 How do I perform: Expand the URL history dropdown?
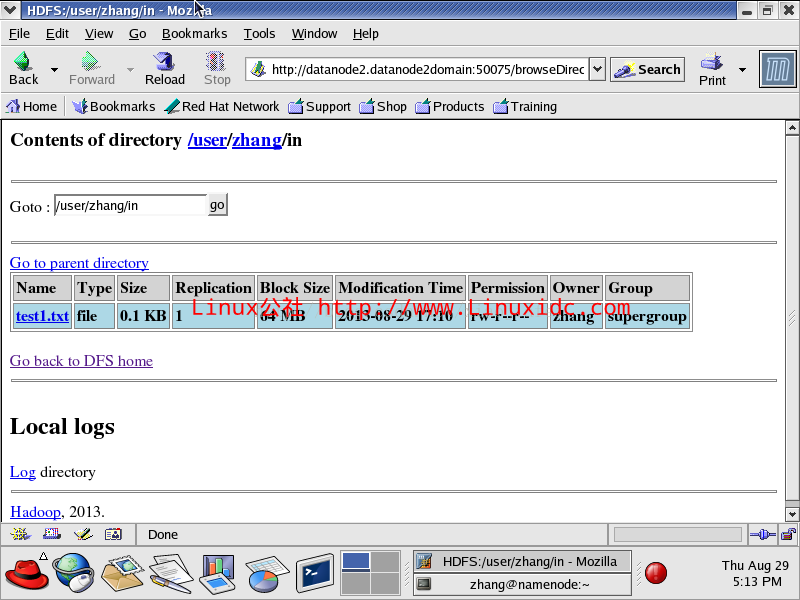point(597,69)
